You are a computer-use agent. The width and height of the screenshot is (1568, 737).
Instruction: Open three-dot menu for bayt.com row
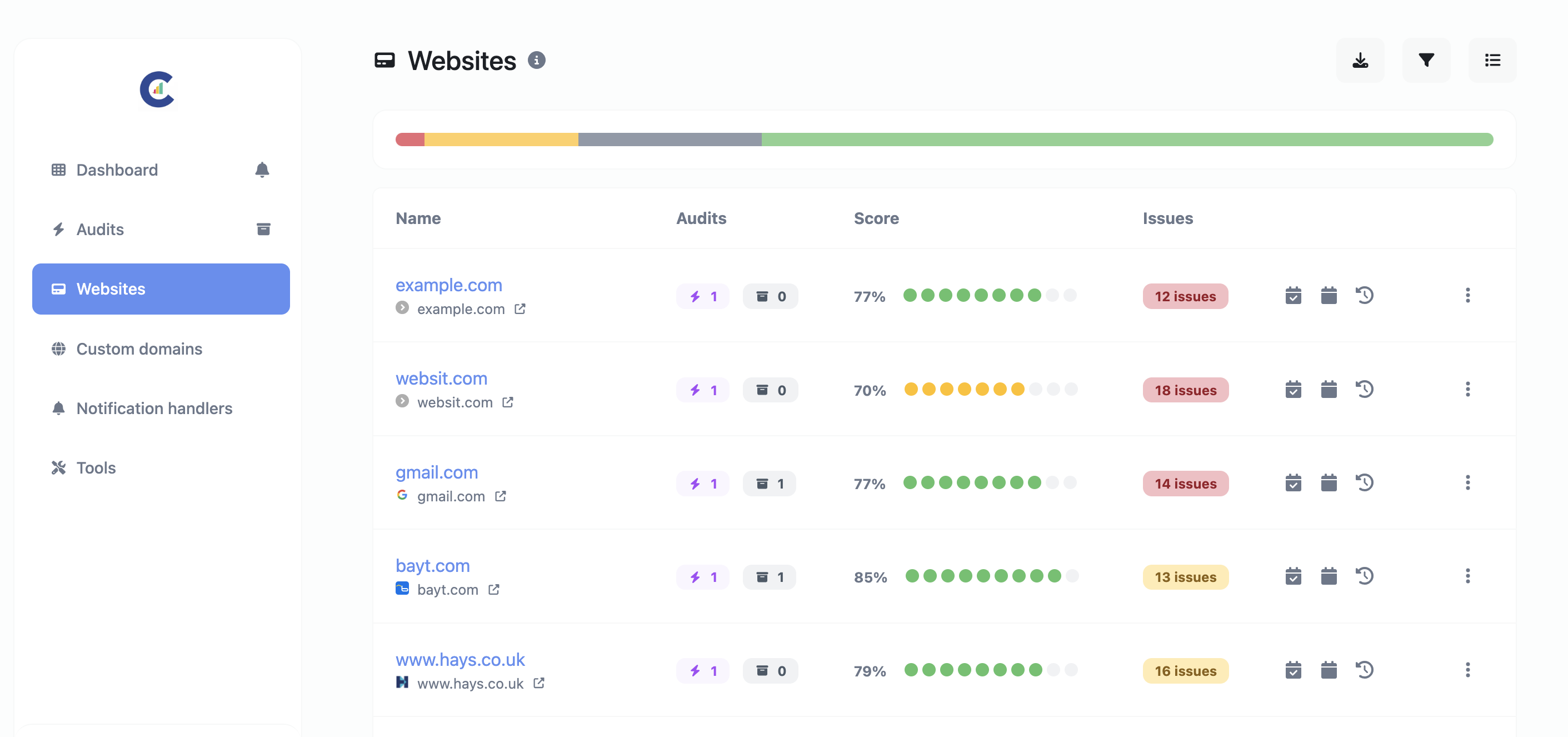point(1467,576)
